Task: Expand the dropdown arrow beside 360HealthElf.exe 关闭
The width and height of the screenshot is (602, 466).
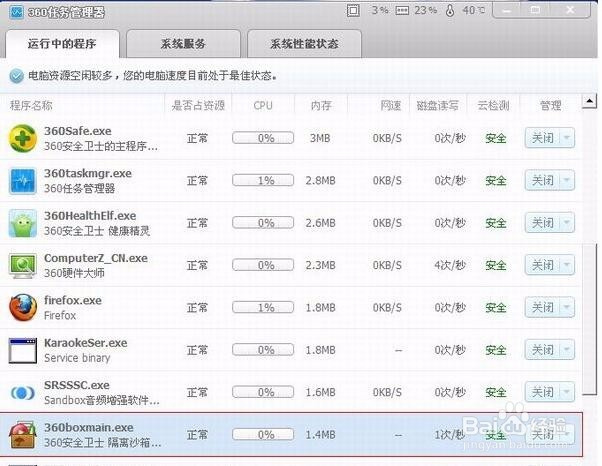Action: click(567, 223)
